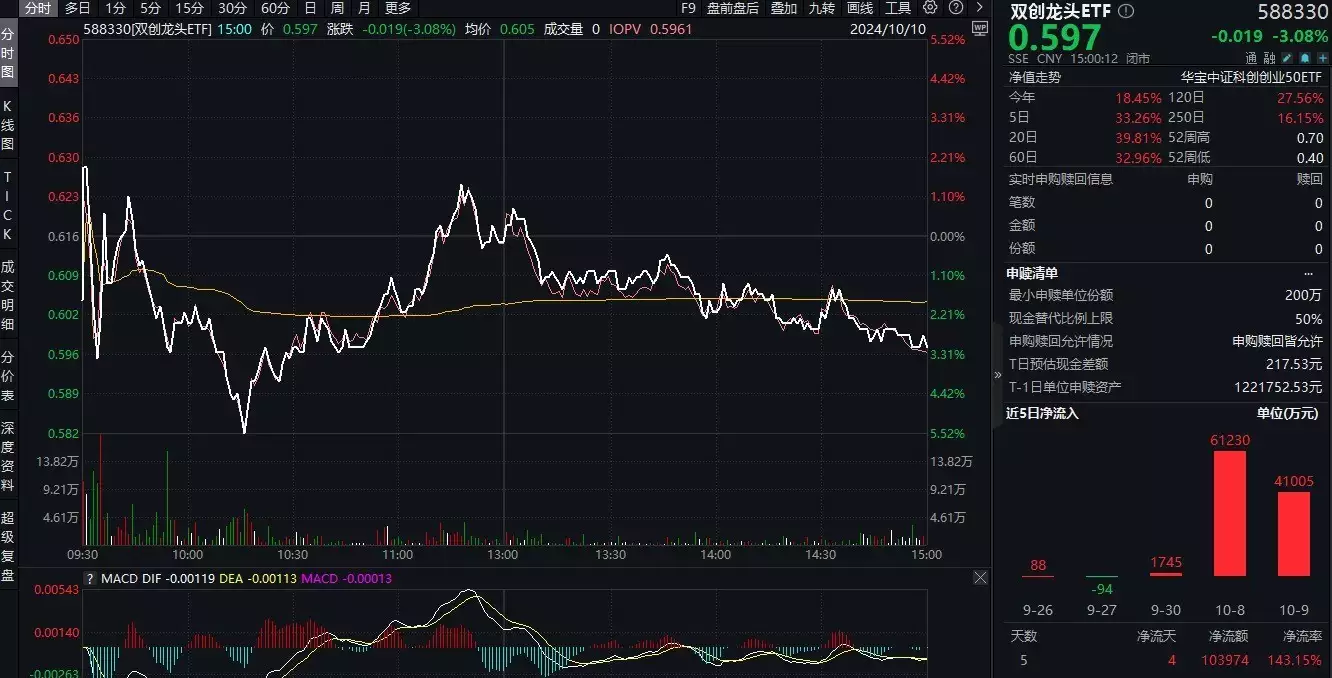Open the 工具 tools menu
Image resolution: width=1332 pixels, height=678 pixels.
coord(898,8)
